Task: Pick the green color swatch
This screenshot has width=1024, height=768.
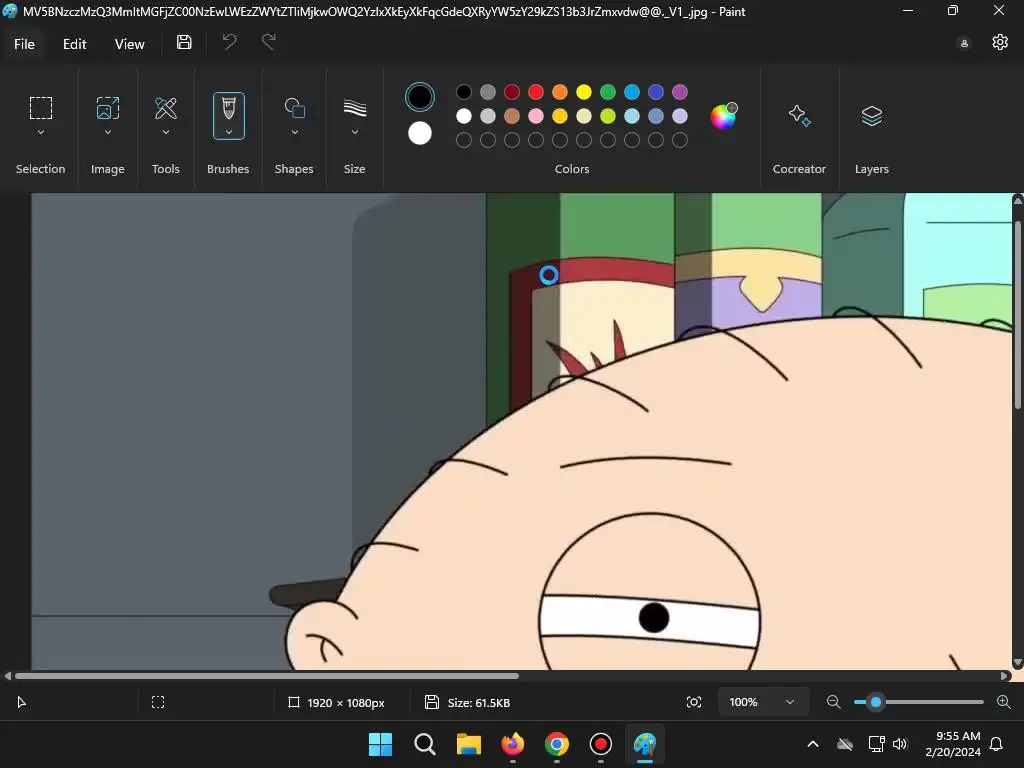Action: pyautogui.click(x=608, y=92)
